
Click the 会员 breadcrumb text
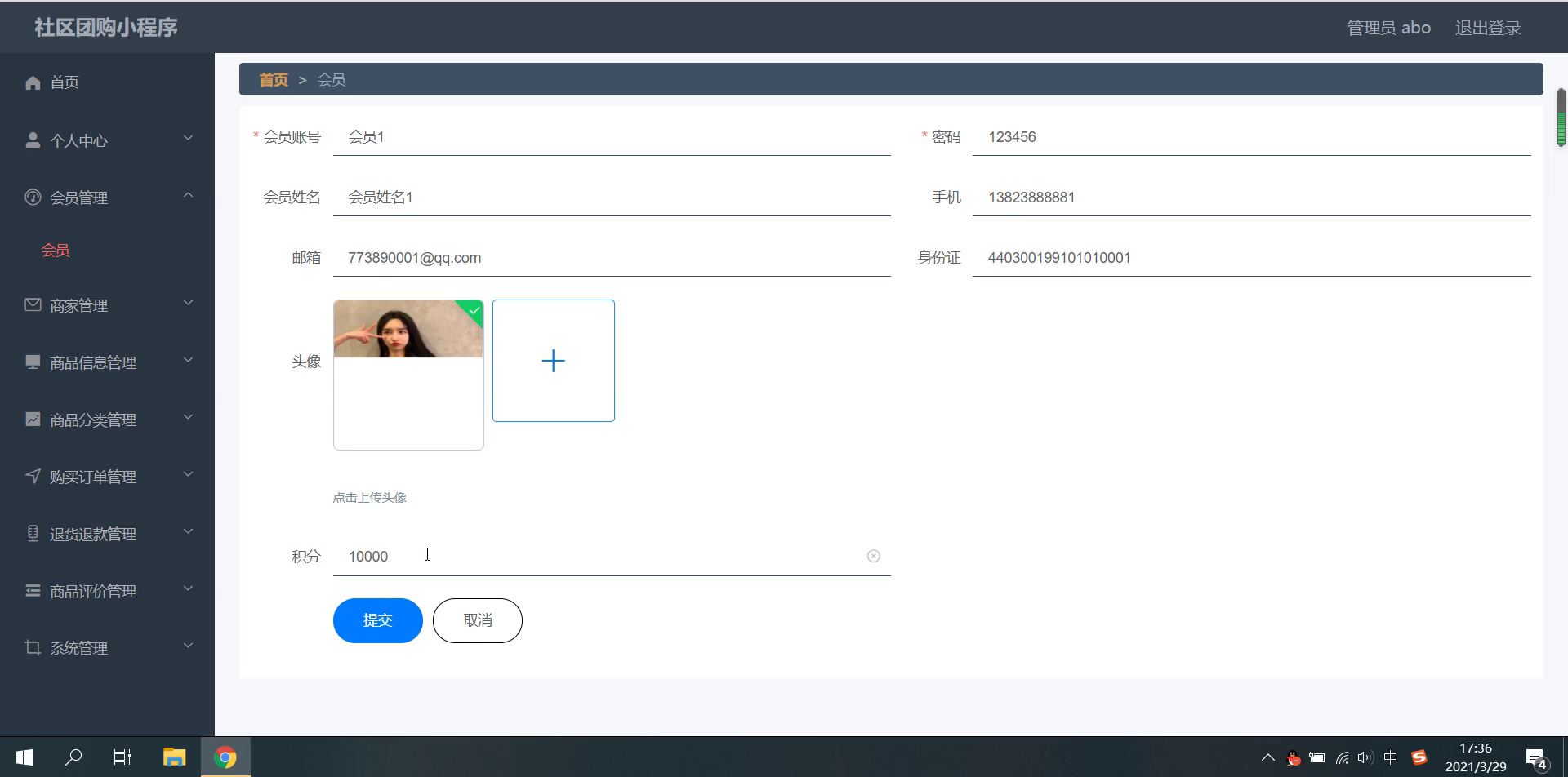[332, 80]
